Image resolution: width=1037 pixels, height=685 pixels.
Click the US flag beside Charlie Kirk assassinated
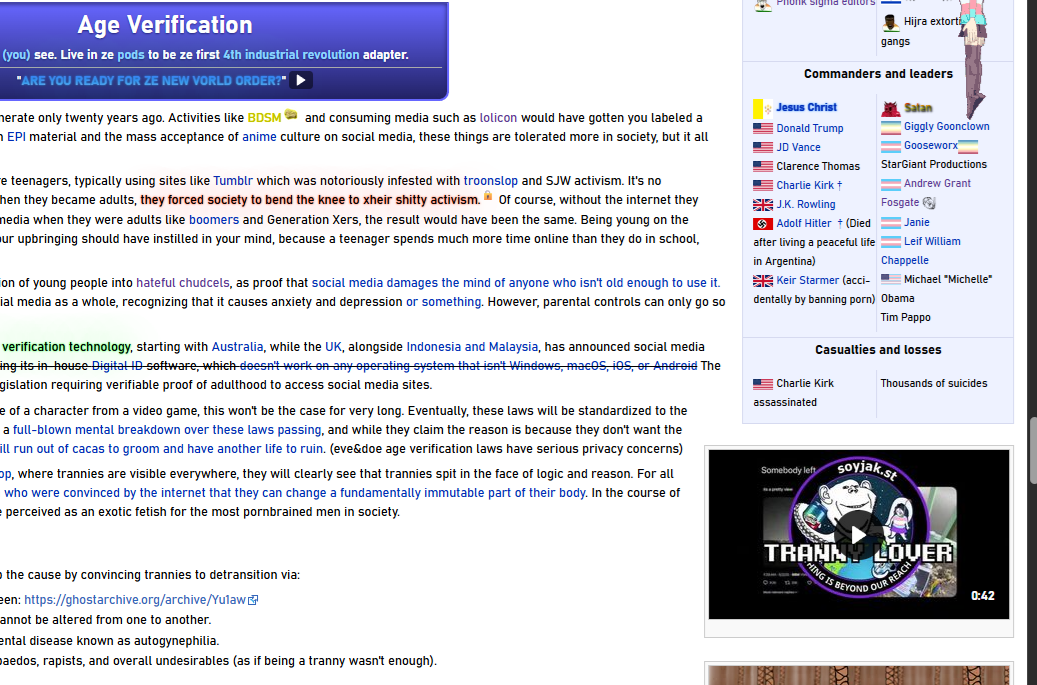pyautogui.click(x=763, y=384)
